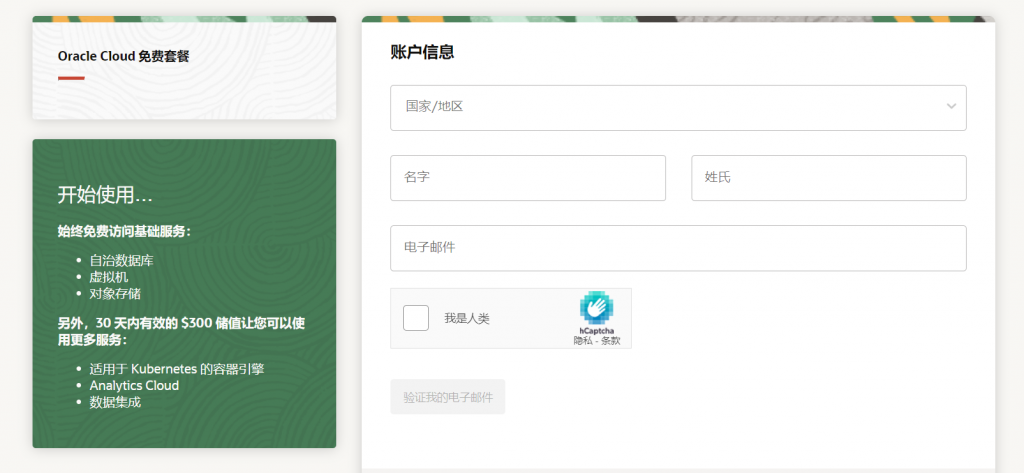Open the hCaptcha 条款 terms link
The height and width of the screenshot is (473, 1024).
pos(611,340)
